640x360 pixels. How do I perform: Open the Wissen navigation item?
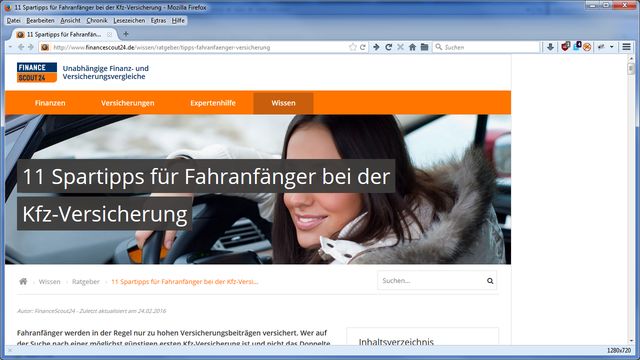click(x=283, y=103)
